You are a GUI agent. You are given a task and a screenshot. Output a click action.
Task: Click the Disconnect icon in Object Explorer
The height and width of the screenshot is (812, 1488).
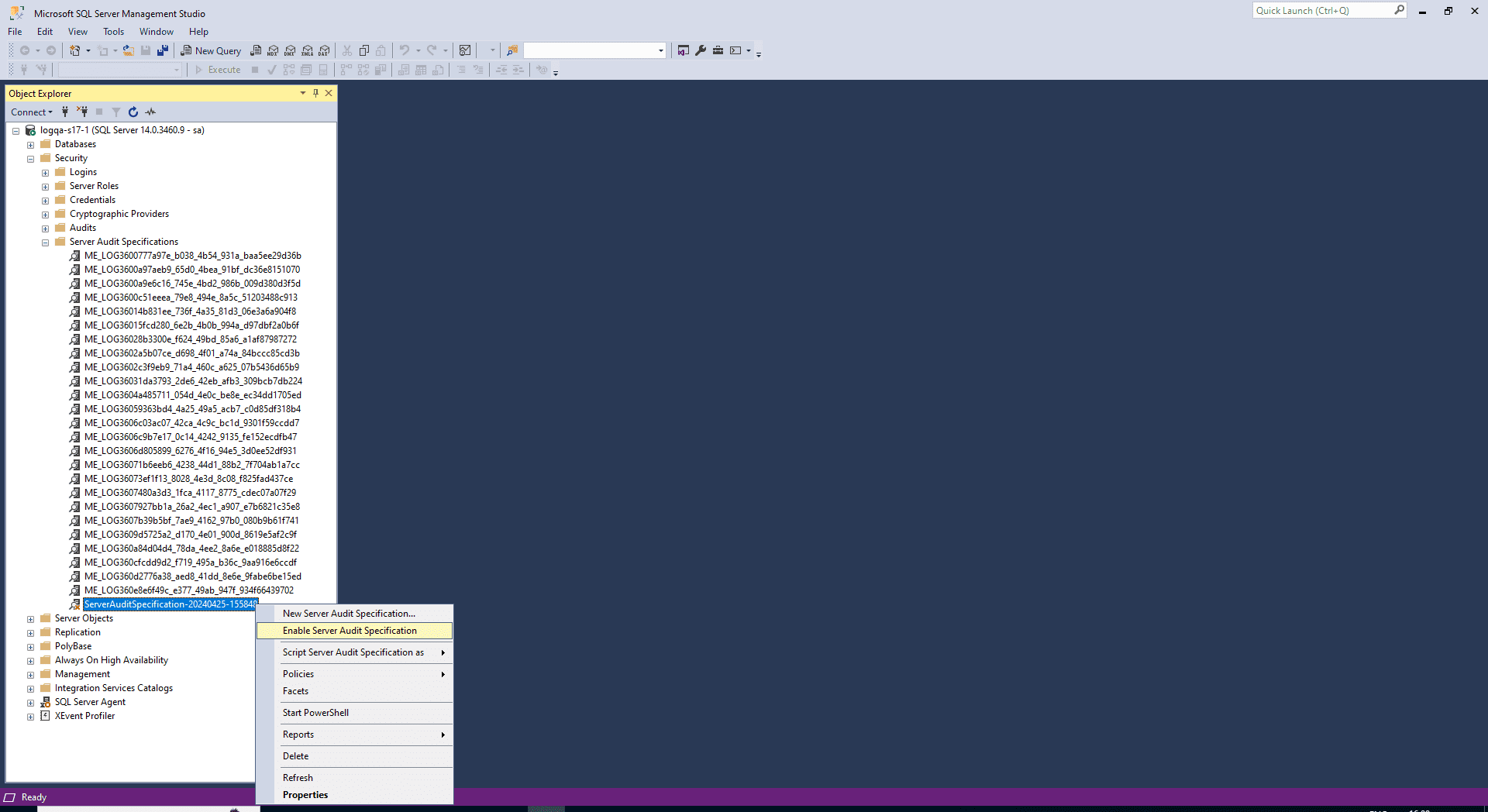(x=82, y=112)
